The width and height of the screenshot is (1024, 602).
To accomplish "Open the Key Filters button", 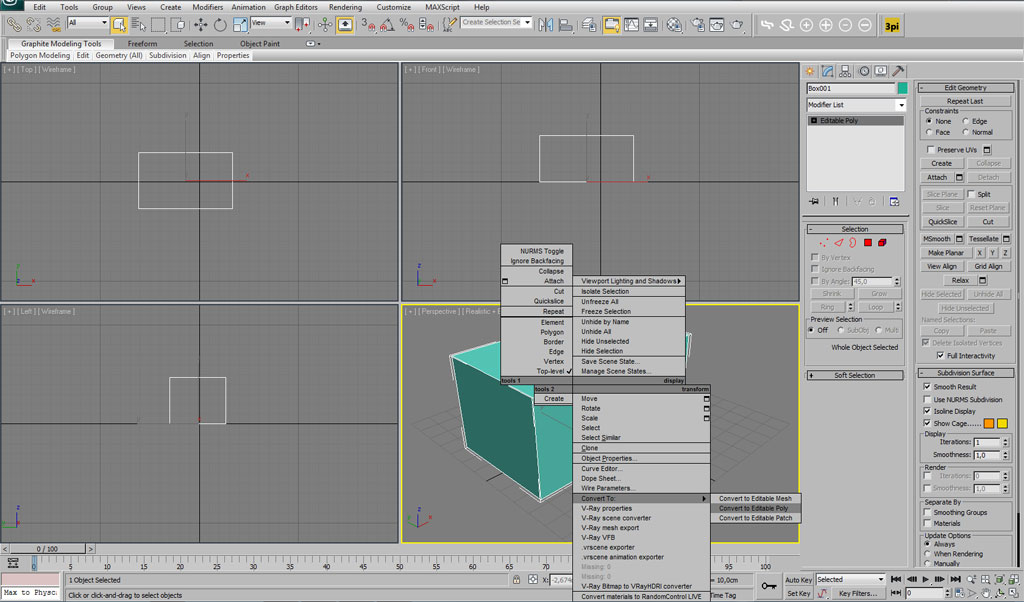I will tap(858, 594).
